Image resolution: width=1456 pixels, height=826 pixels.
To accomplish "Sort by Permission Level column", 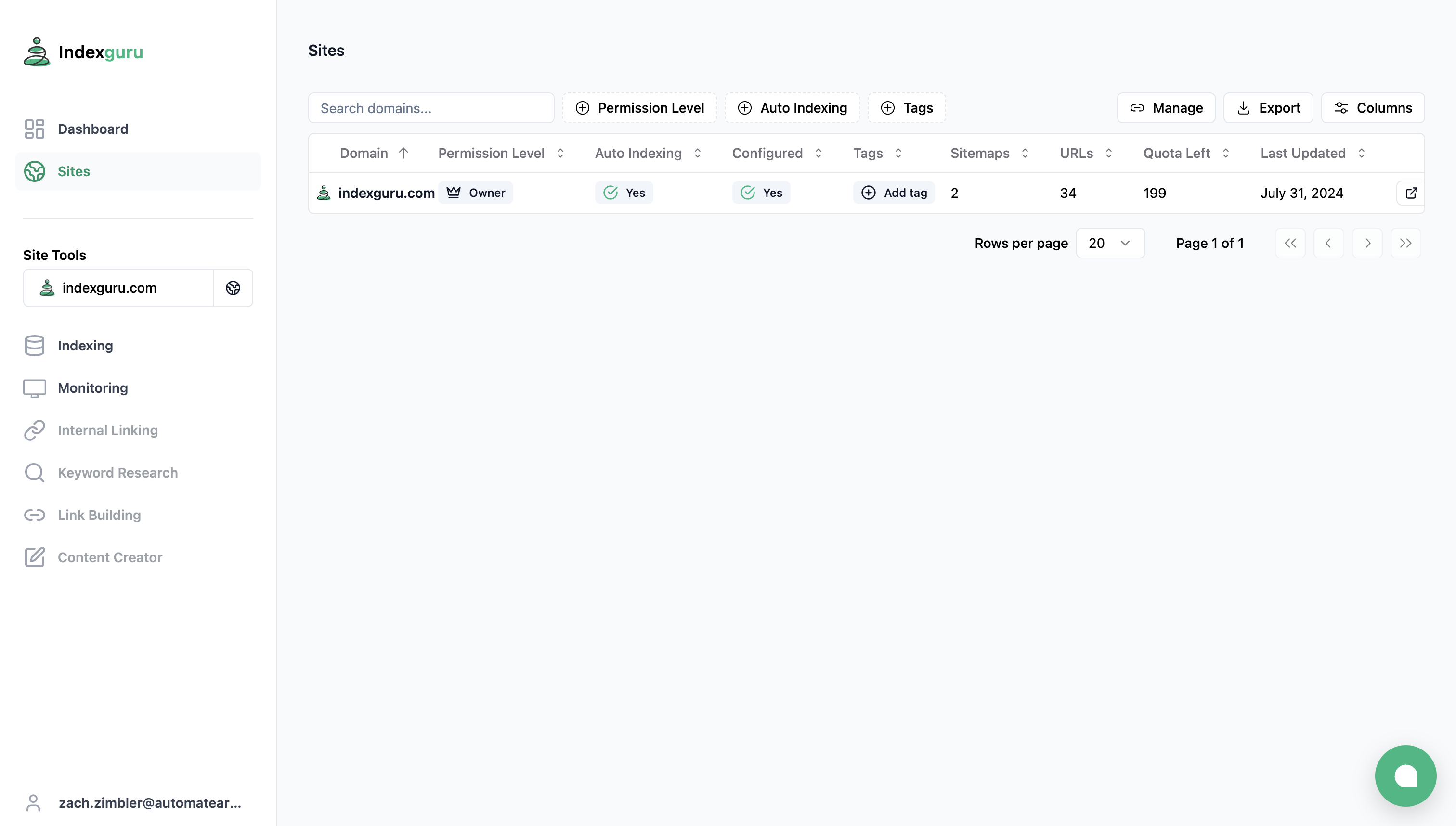I will [x=502, y=153].
